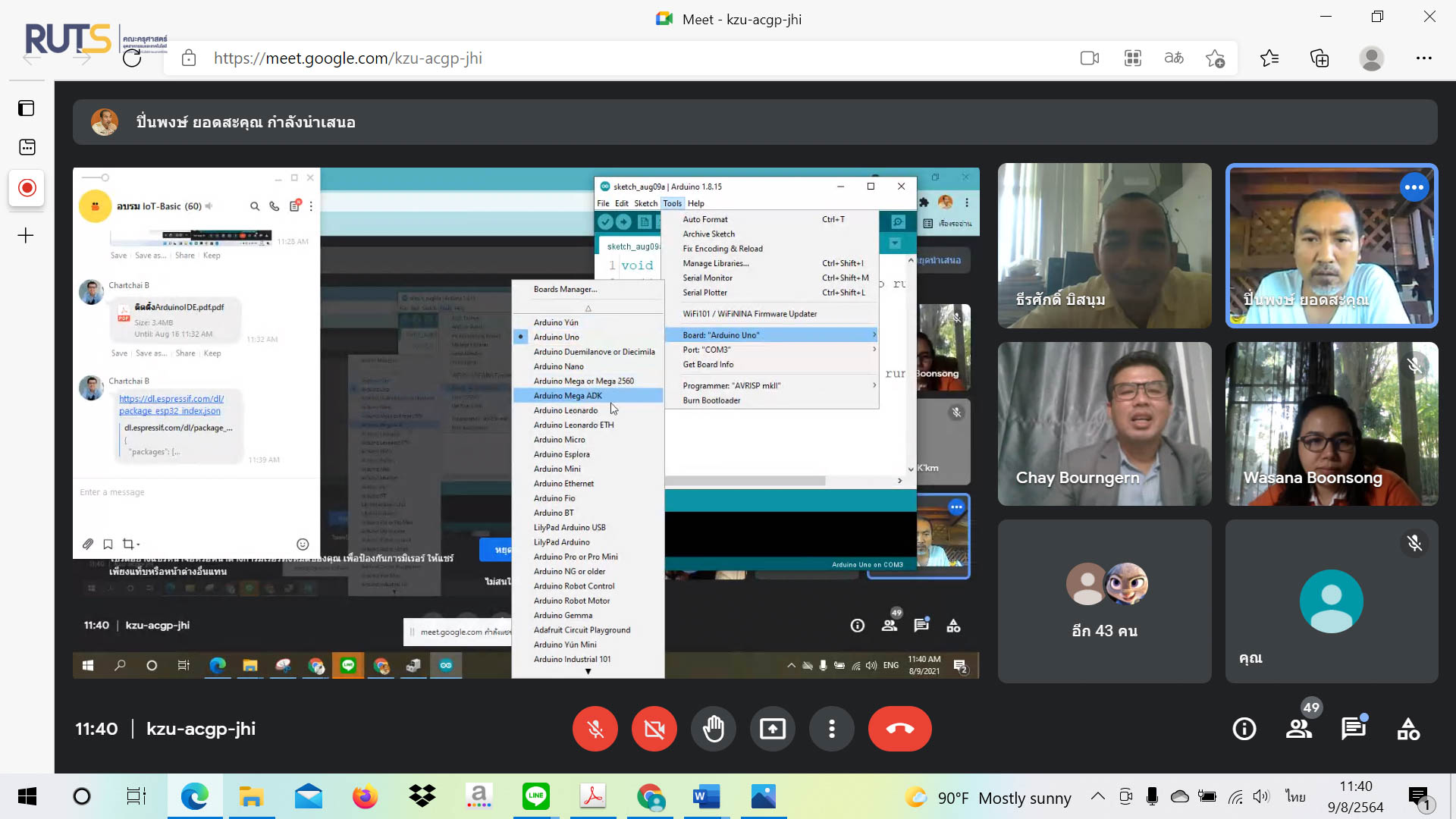Screen dimensions: 1456x819
Task: Open the Favorites list
Action: (1269, 58)
